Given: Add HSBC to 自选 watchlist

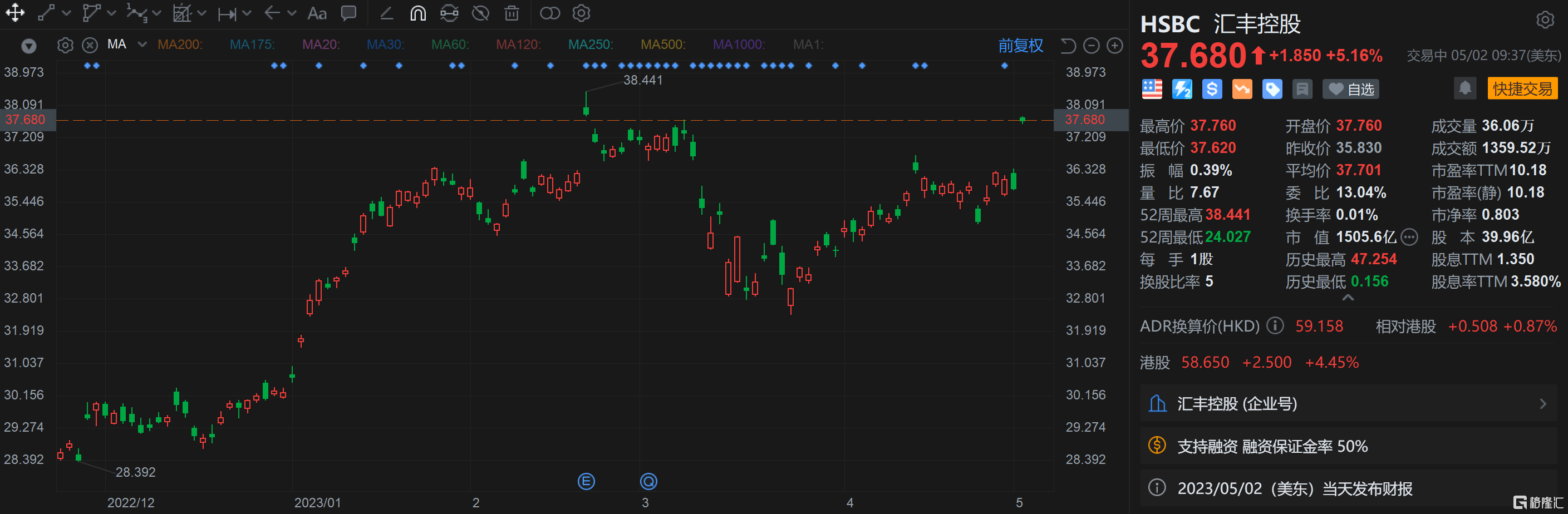Looking at the screenshot, I should pyautogui.click(x=1351, y=90).
